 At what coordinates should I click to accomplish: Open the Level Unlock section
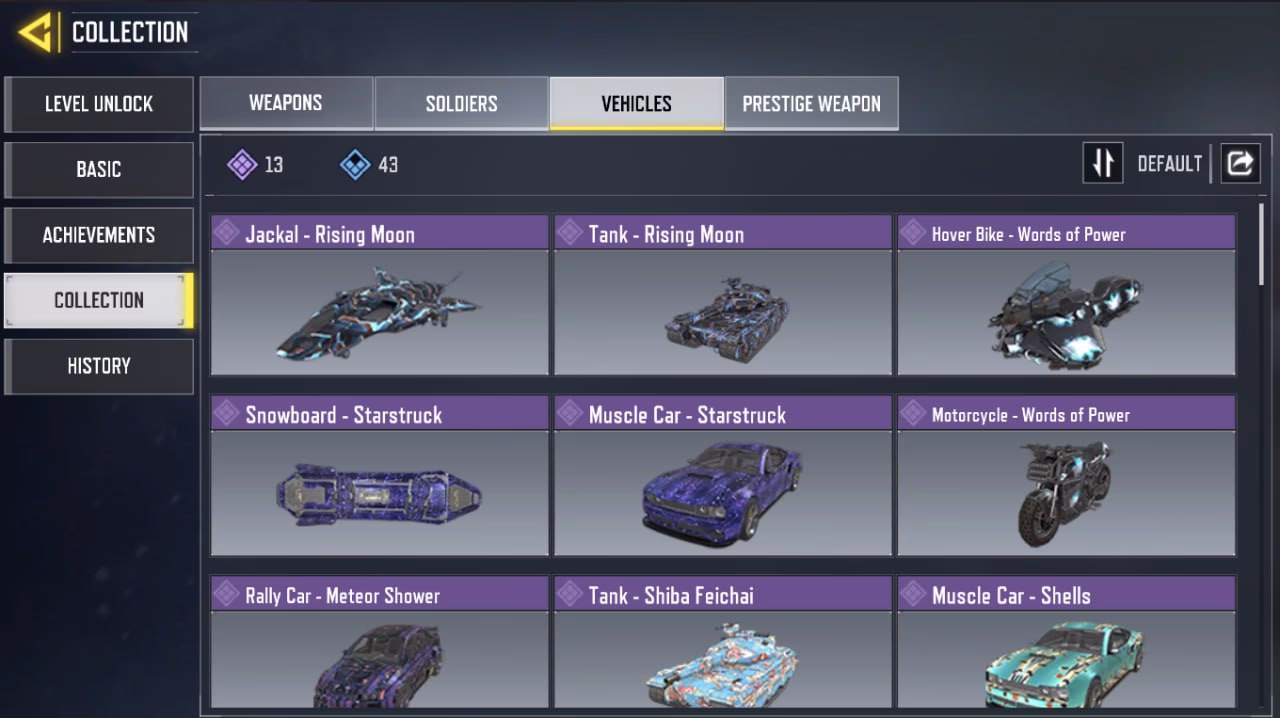coord(99,104)
